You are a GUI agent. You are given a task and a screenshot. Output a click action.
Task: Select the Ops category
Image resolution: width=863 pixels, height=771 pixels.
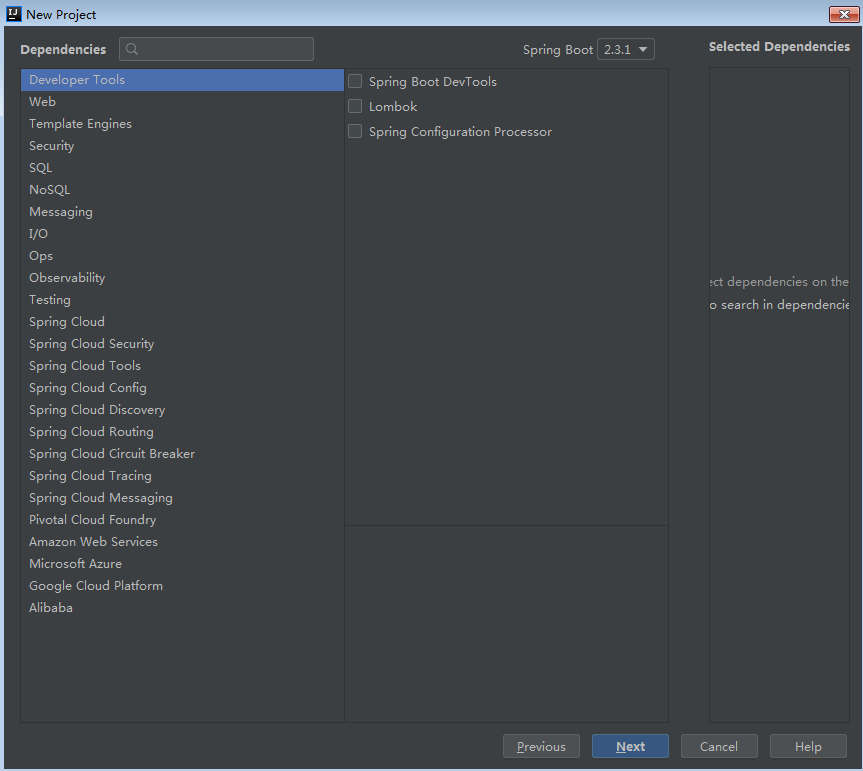pyautogui.click(x=182, y=256)
